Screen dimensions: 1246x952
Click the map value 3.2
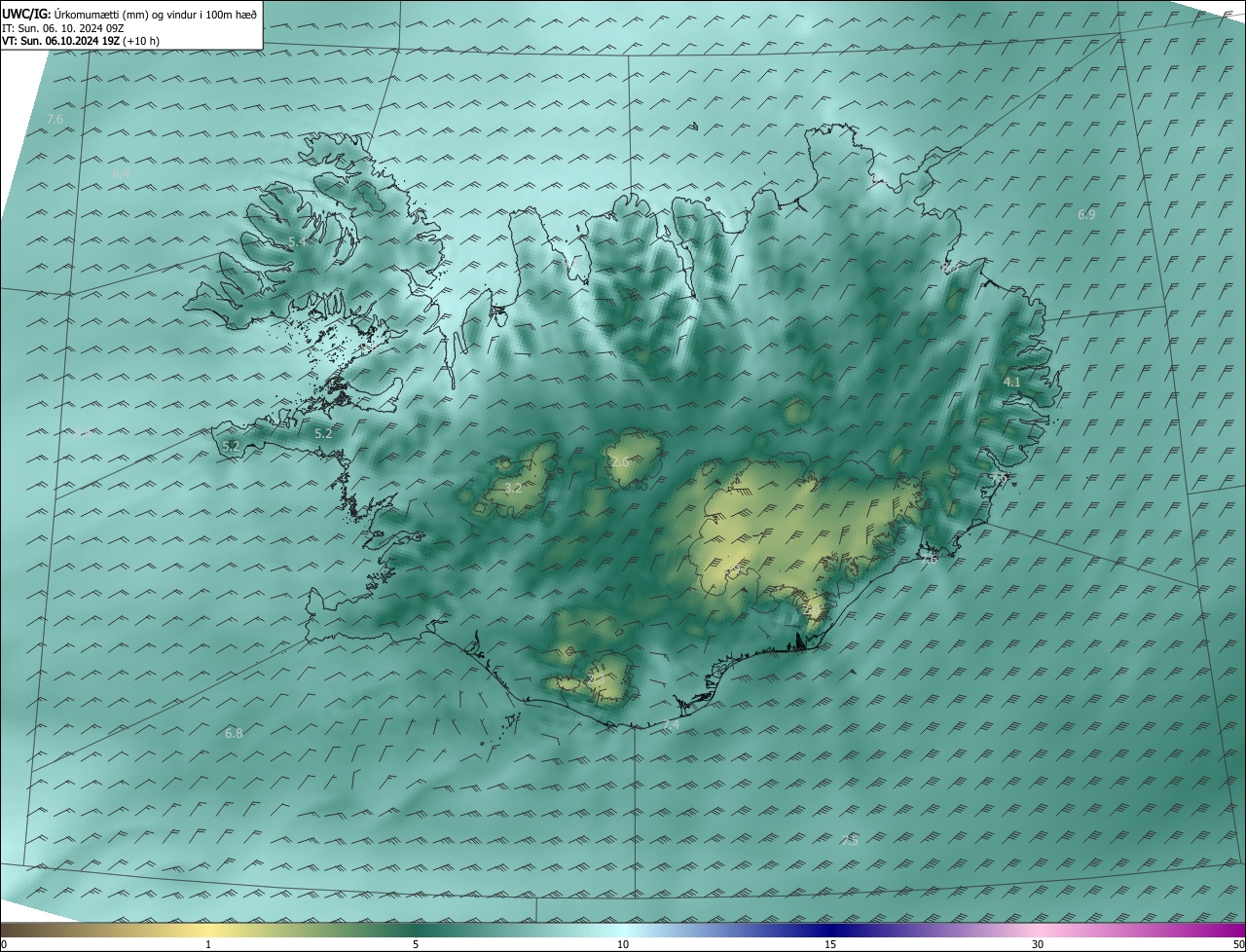pyautogui.click(x=513, y=489)
